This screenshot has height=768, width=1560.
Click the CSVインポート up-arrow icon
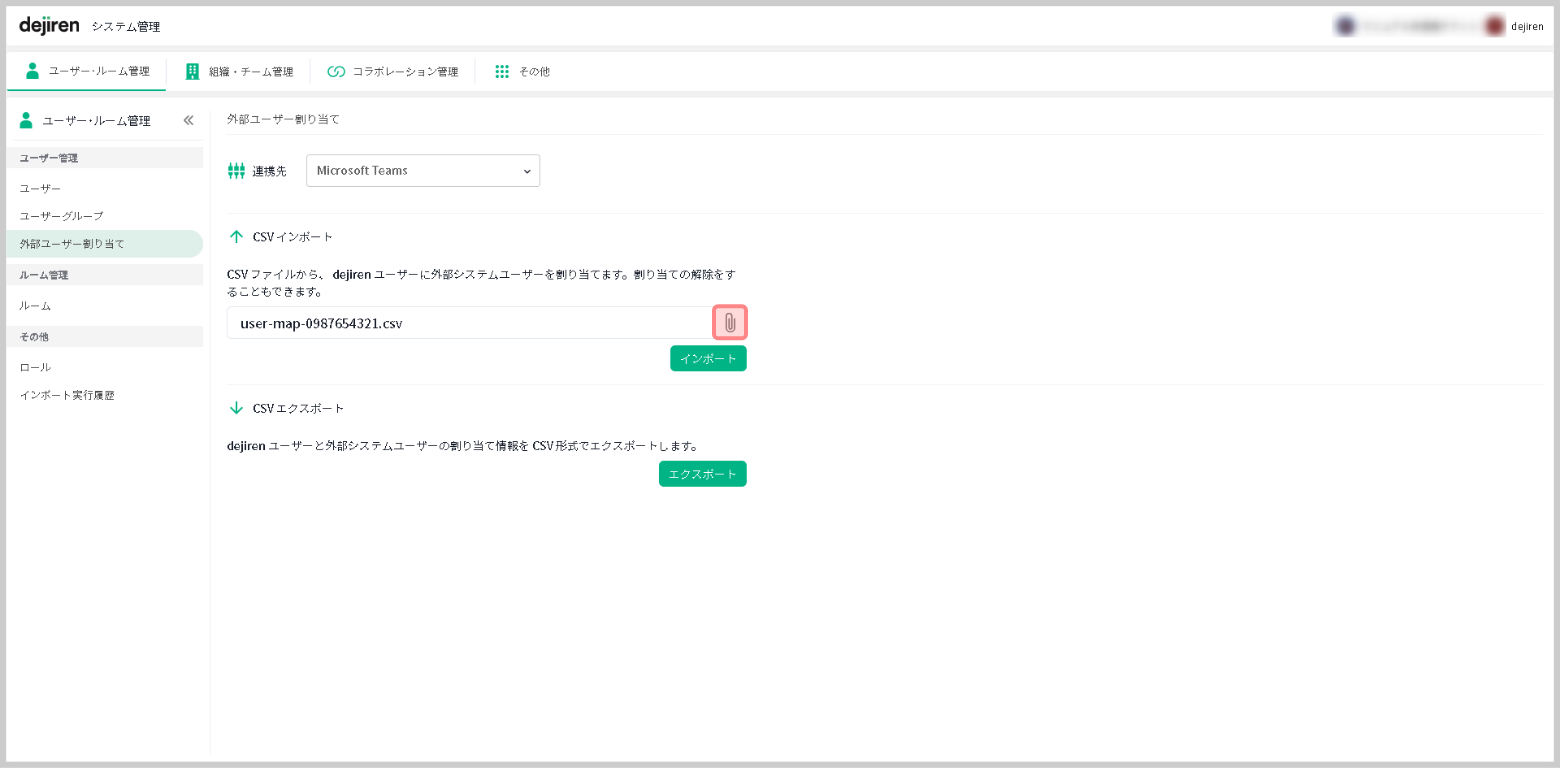[x=236, y=237]
